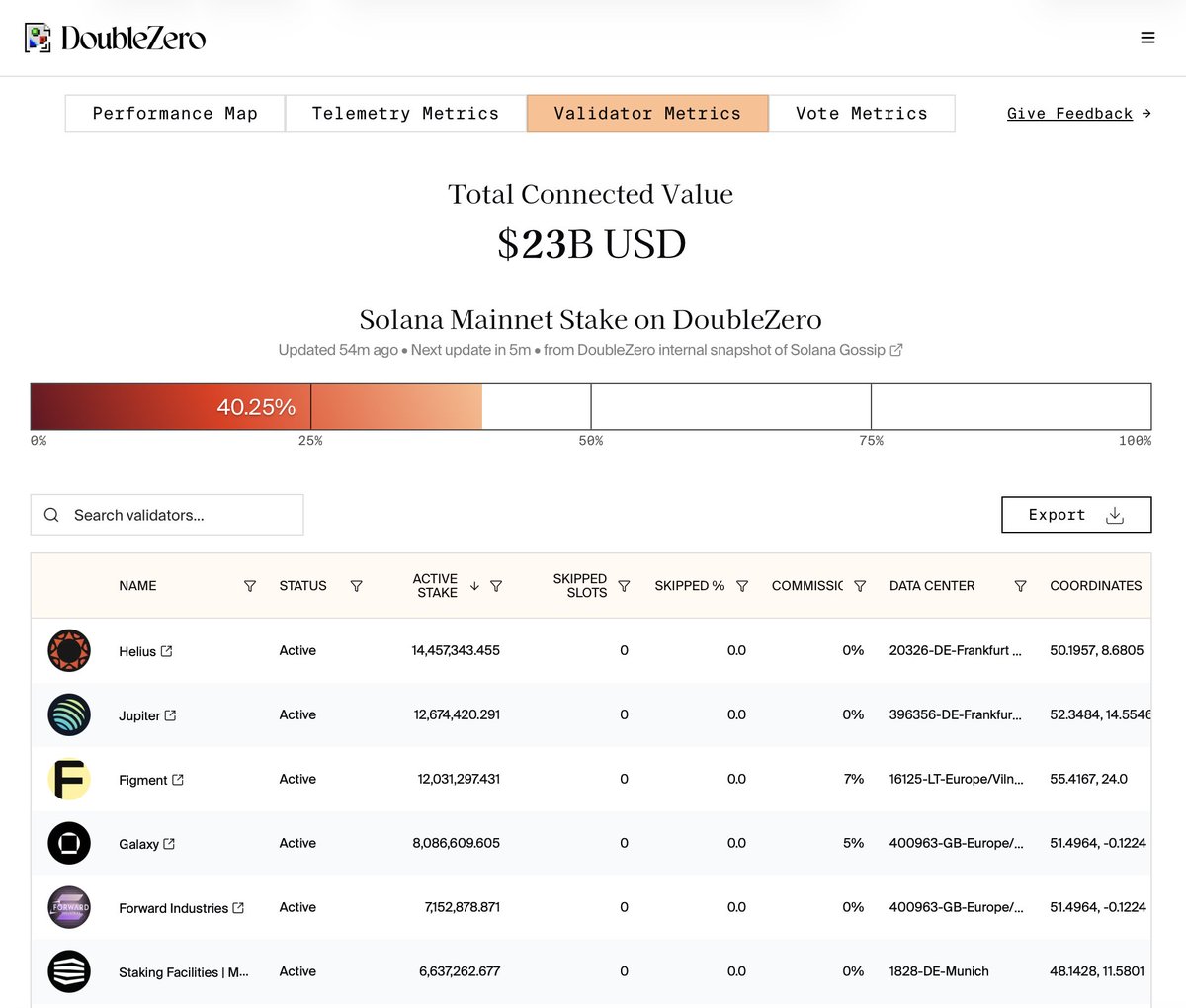Click data center 16125-LT-Europe/Viln cell

coord(956,779)
